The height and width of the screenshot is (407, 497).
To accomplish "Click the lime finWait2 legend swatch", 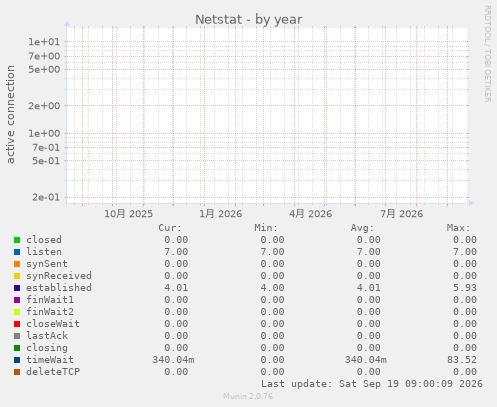I will (17, 312).
